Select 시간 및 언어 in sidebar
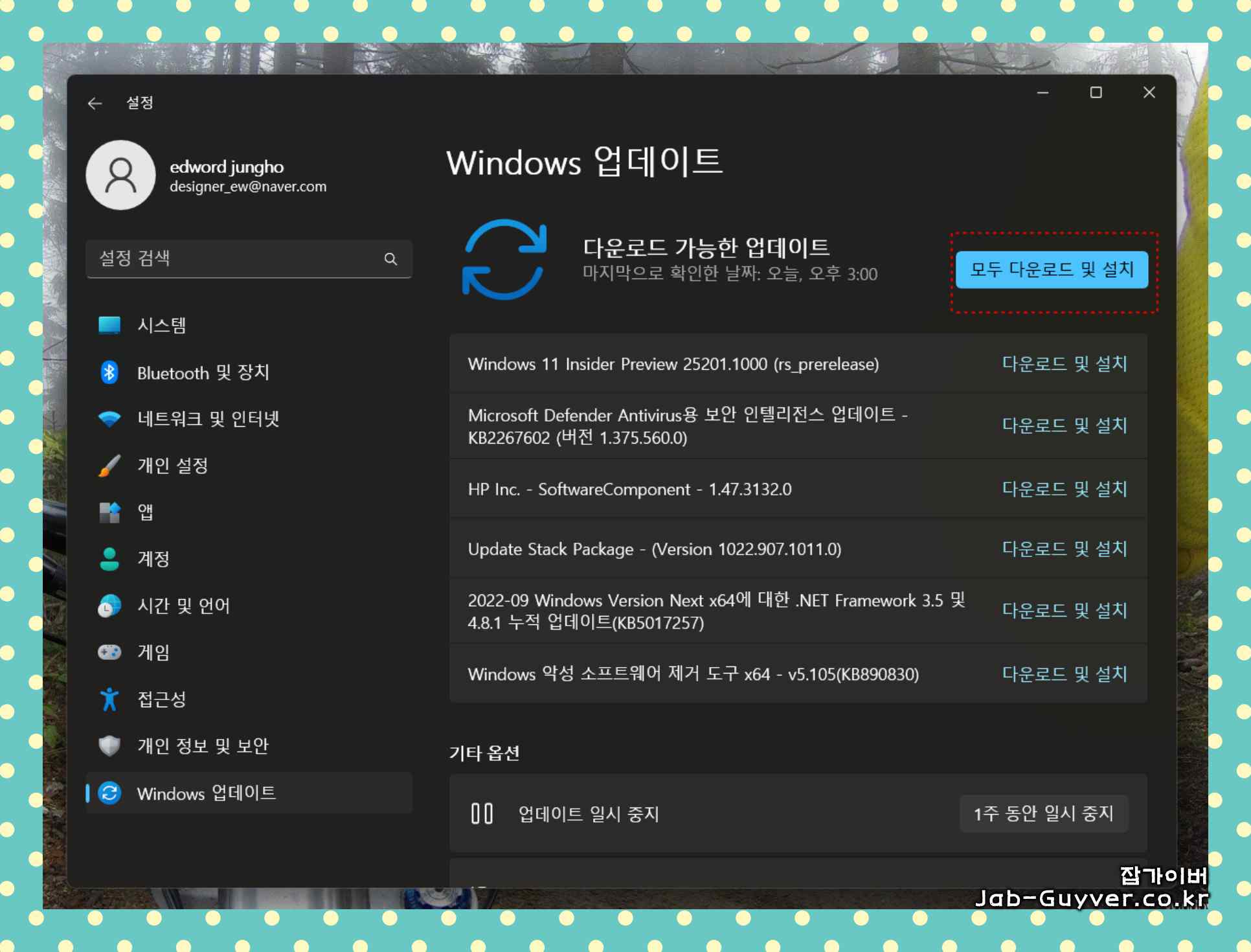Image resolution: width=1251 pixels, height=952 pixels. tap(183, 606)
